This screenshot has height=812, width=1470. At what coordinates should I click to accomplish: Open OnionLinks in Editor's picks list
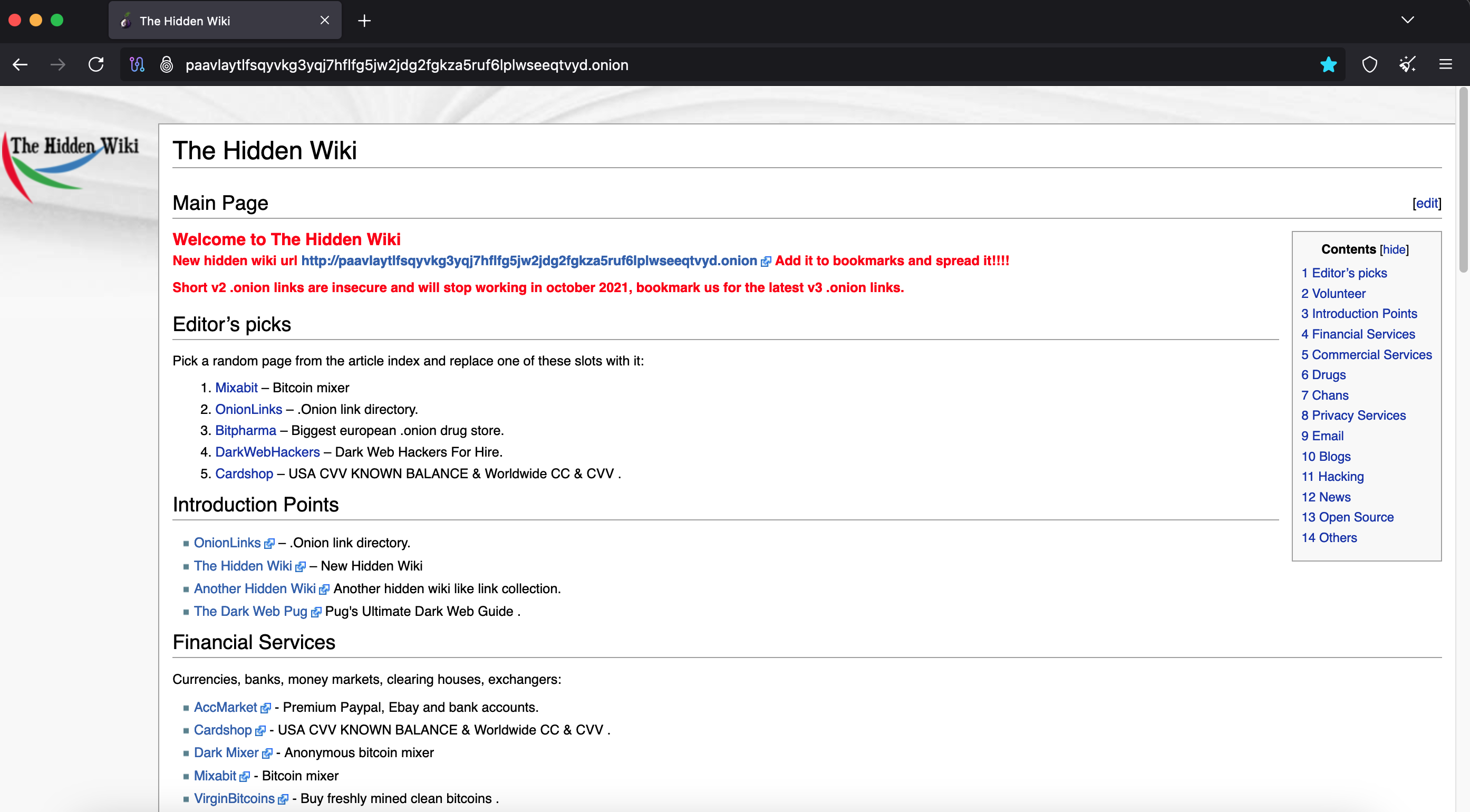pos(248,409)
